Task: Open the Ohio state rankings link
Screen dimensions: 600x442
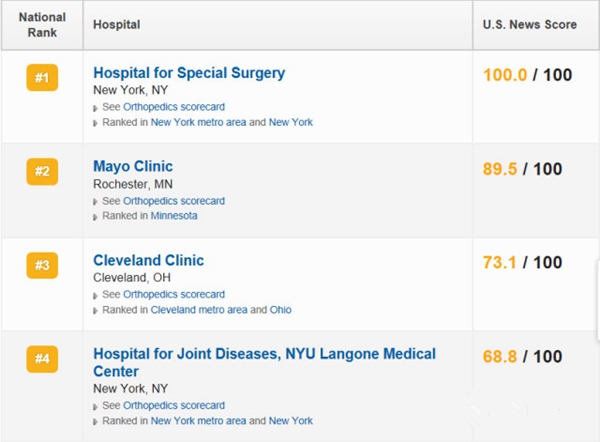Action: pyautogui.click(x=281, y=310)
